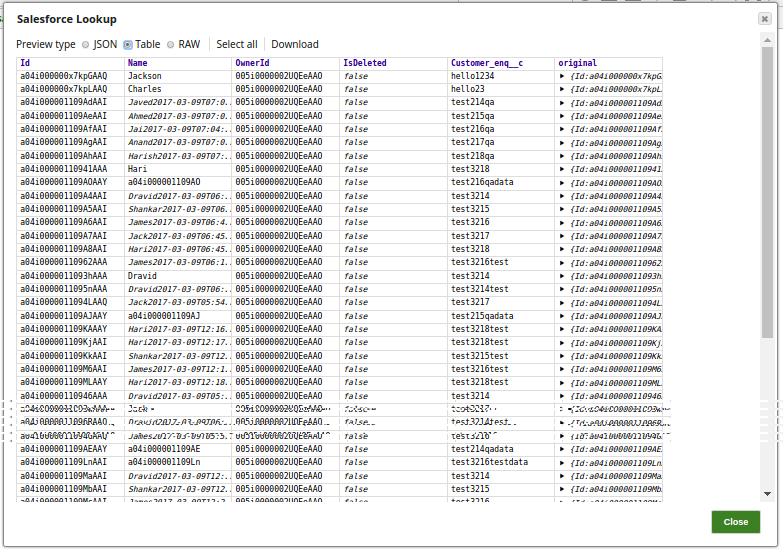The width and height of the screenshot is (783, 552).
Task: Select the Id cell a04i000001109AOAAY
Action: pyautogui.click(x=70, y=182)
